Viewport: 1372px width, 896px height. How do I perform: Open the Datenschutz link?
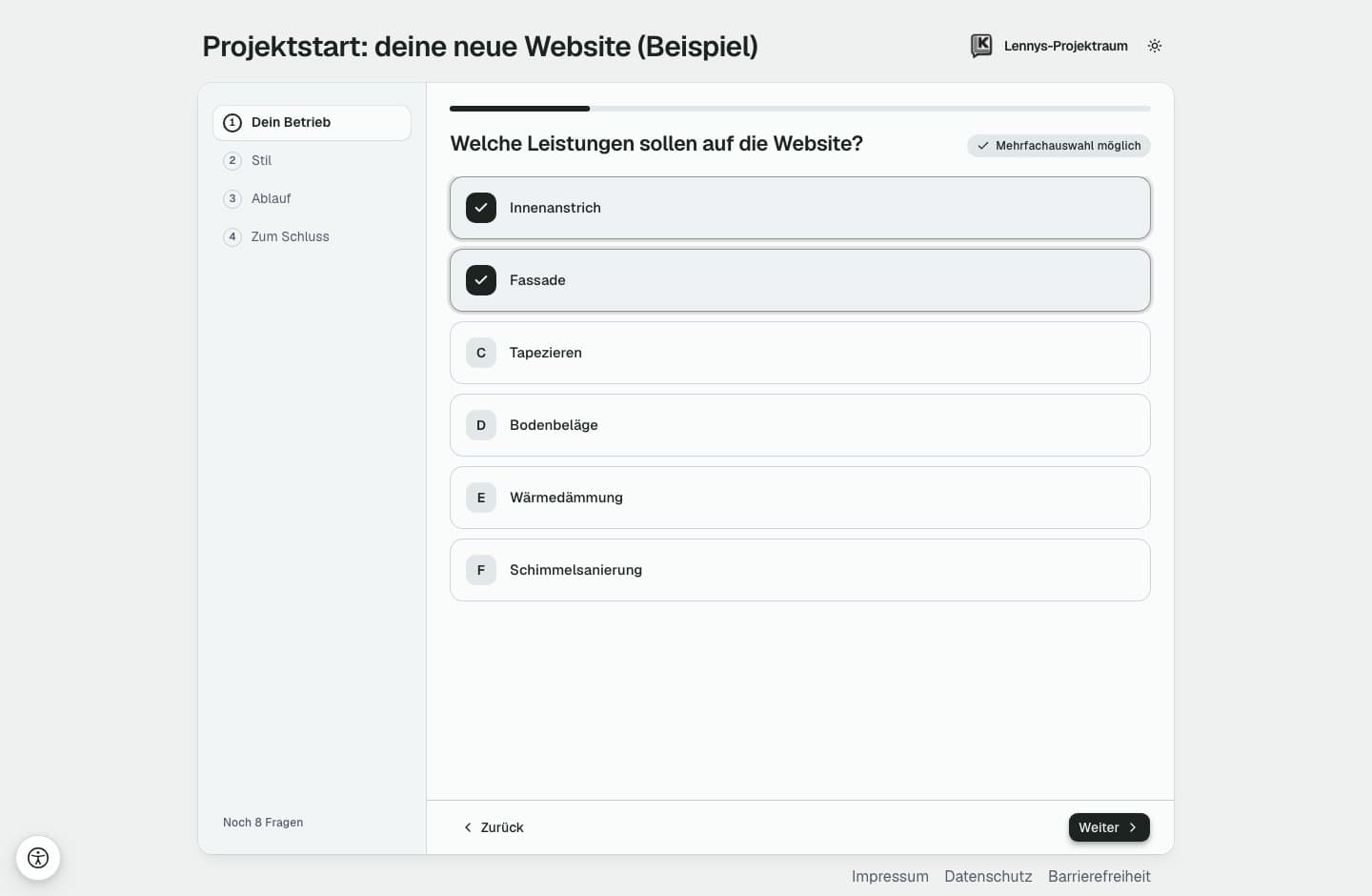pyautogui.click(x=988, y=876)
